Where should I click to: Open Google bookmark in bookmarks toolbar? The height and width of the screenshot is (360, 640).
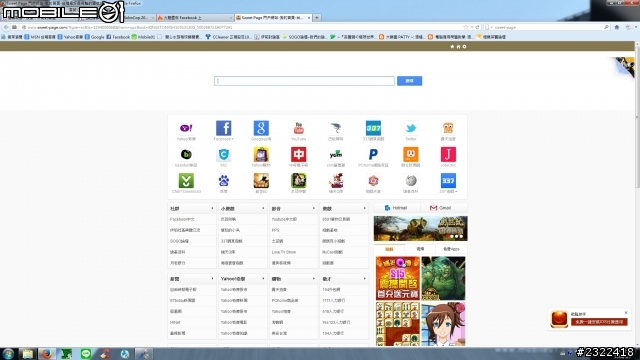tap(94, 37)
